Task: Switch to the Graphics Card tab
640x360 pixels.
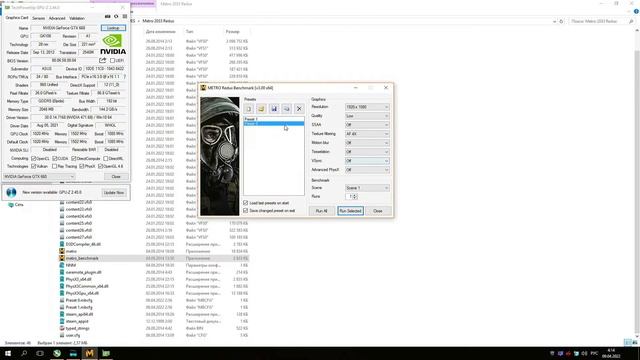Action: click(17, 18)
